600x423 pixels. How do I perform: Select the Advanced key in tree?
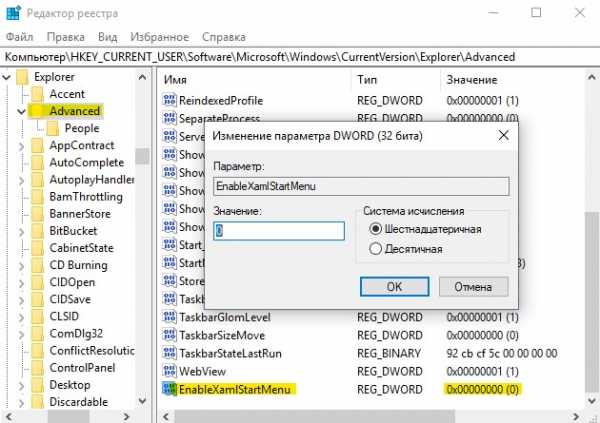[x=75, y=111]
